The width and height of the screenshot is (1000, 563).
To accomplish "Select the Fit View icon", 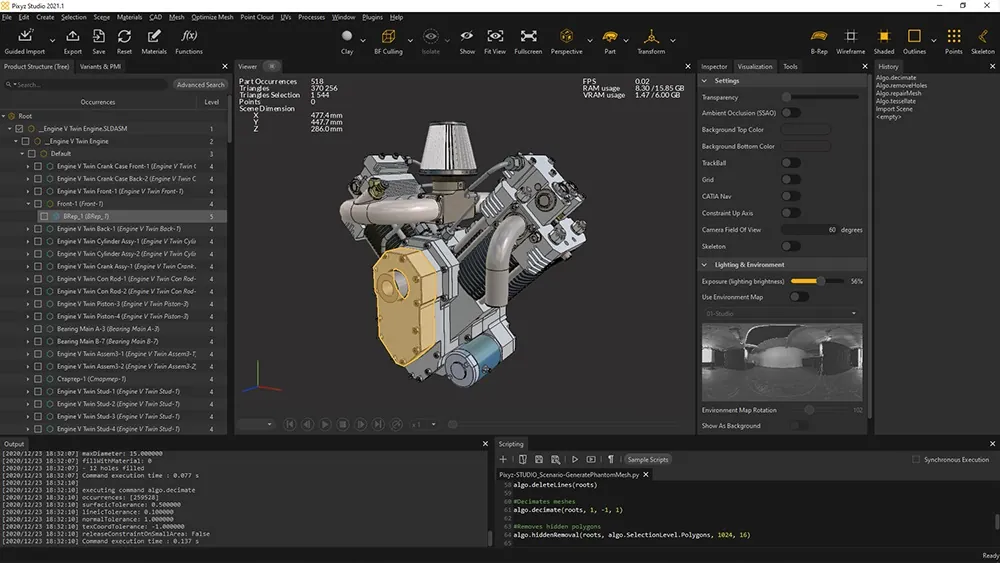I will click(x=495, y=41).
